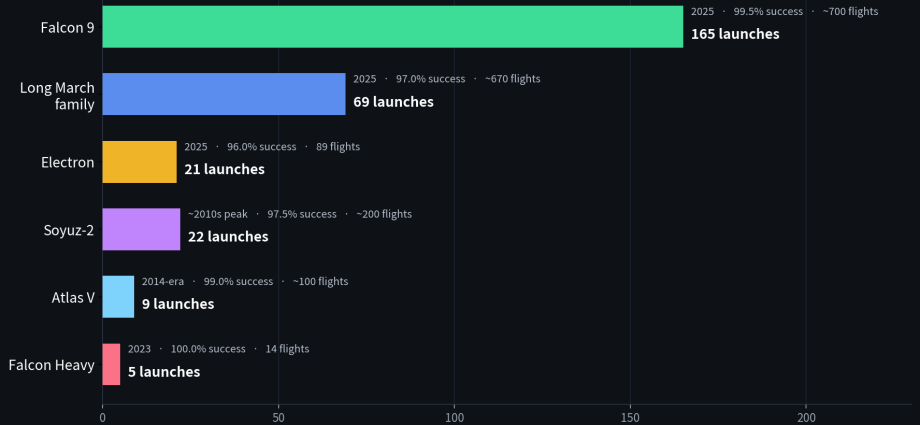Click the x-axis tick label '200'
Viewport: 920px width, 425px height.
pos(806,417)
